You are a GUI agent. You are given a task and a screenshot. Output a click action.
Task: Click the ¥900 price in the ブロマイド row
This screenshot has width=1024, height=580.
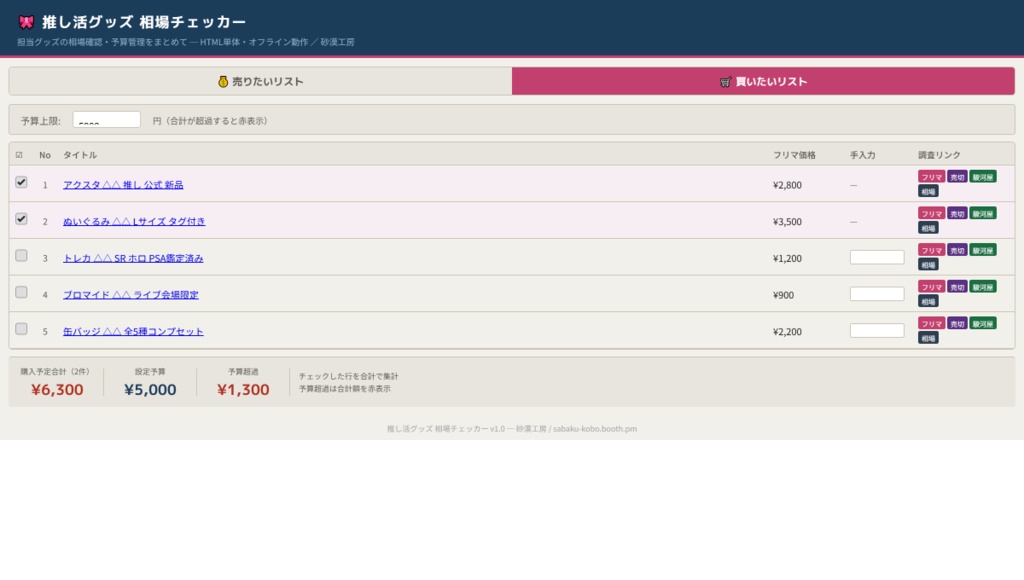(x=783, y=295)
